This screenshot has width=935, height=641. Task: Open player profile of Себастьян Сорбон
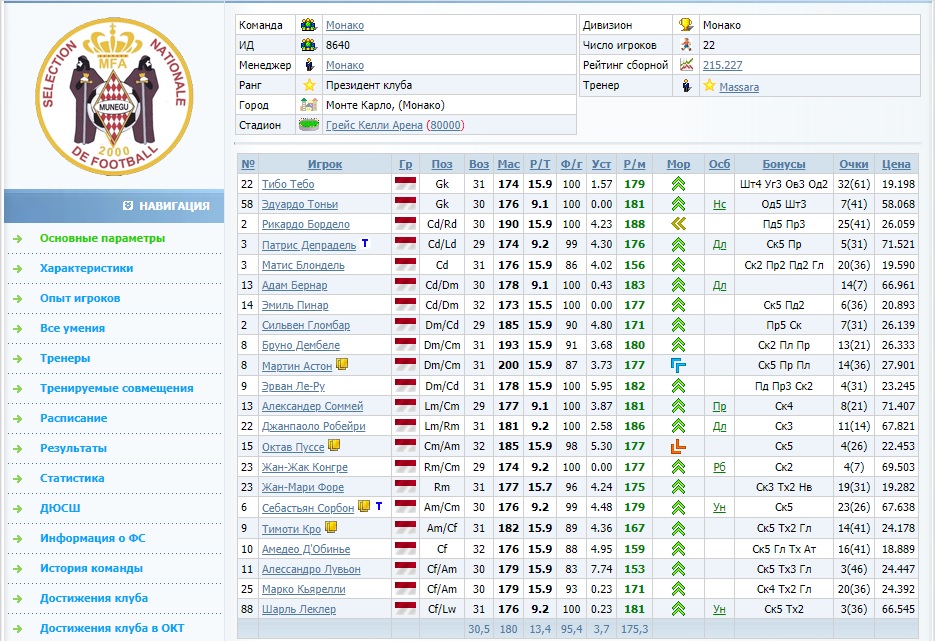pos(308,508)
